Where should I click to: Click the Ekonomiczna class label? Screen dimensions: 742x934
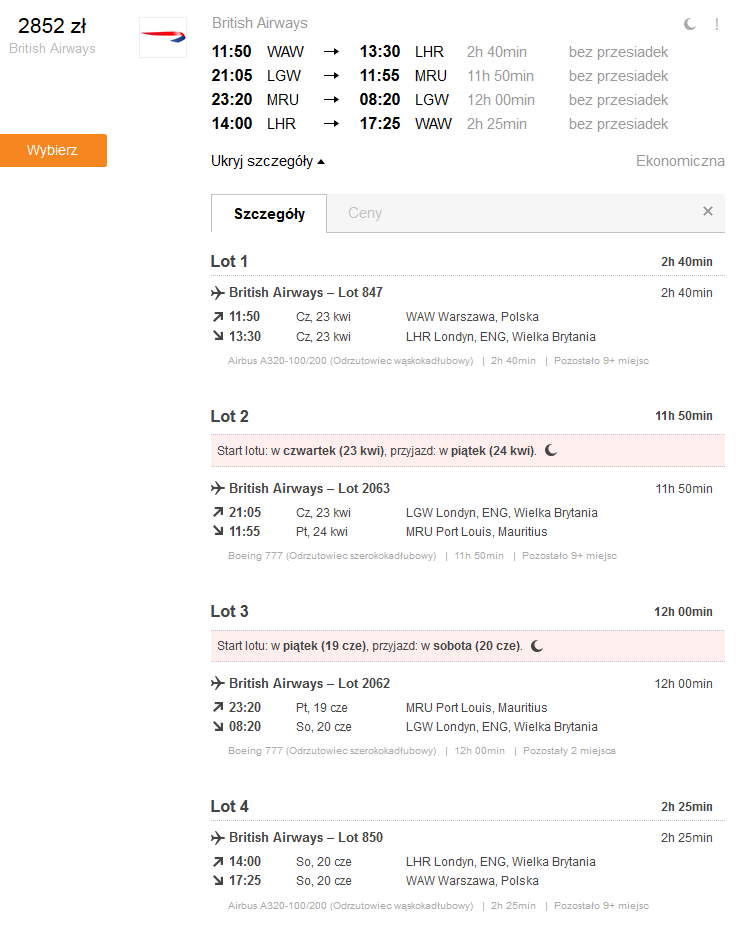click(x=680, y=161)
